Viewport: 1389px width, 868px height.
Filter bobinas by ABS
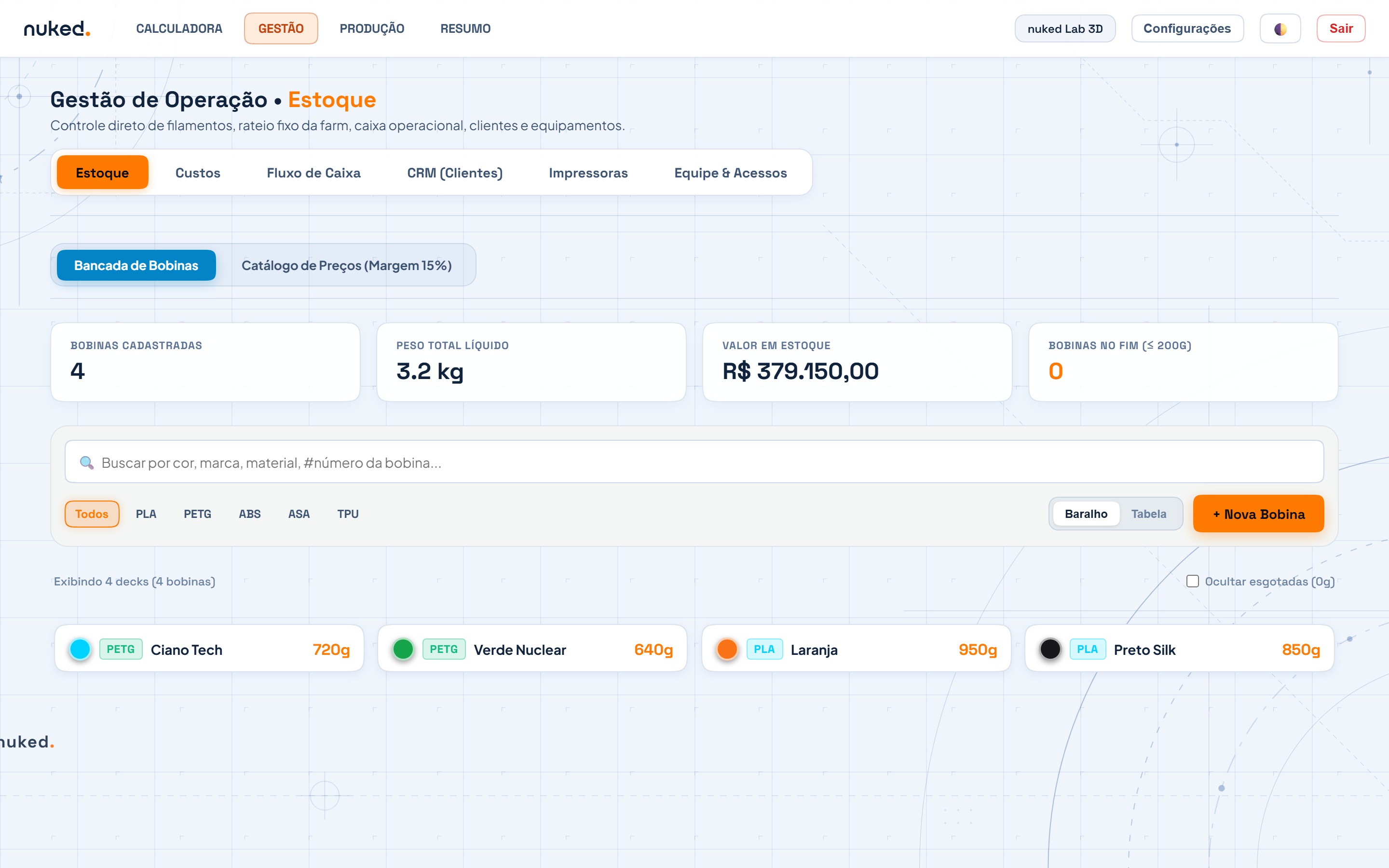[x=250, y=514]
